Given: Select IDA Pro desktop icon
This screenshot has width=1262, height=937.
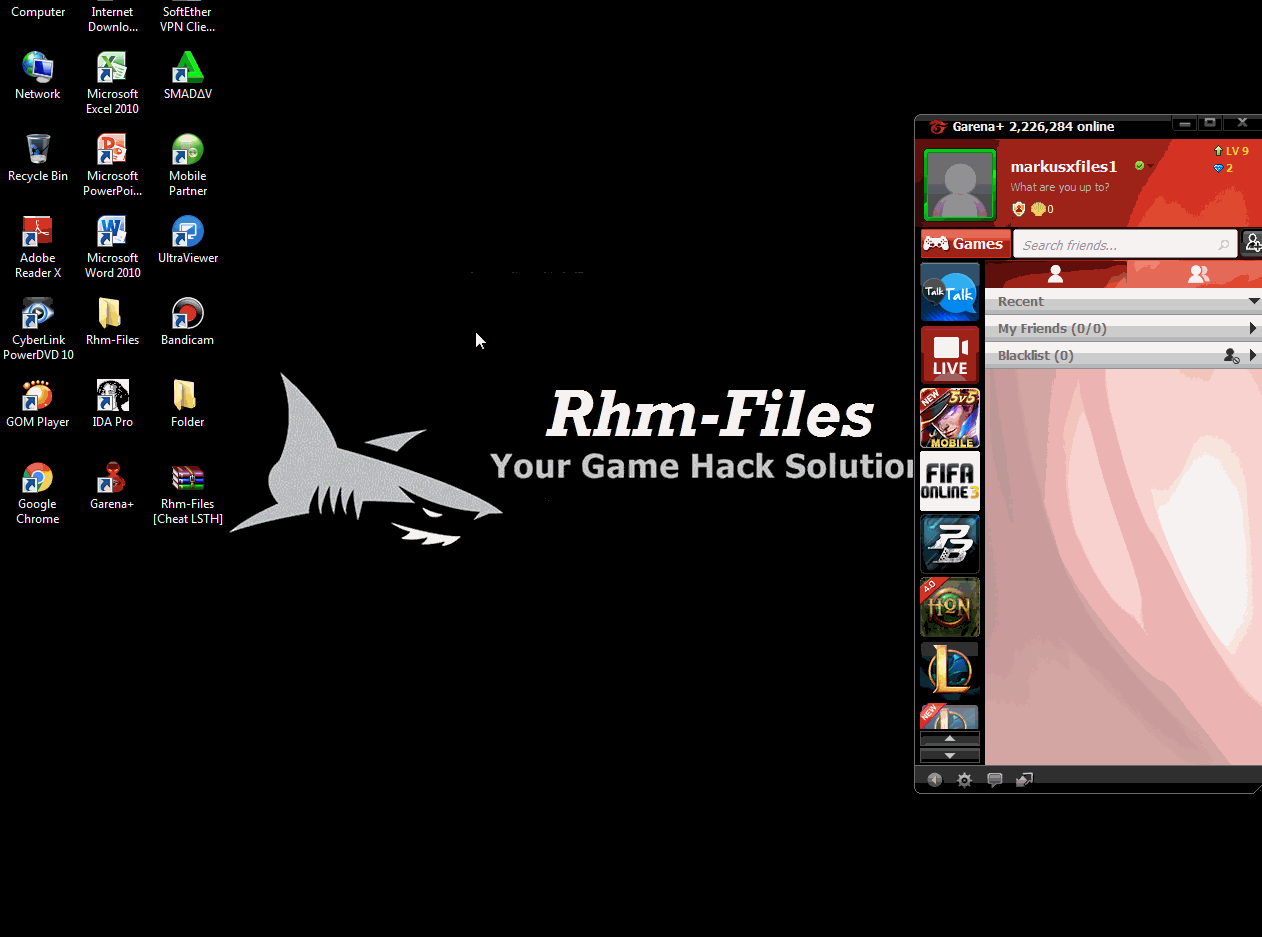Looking at the screenshot, I should (112, 404).
